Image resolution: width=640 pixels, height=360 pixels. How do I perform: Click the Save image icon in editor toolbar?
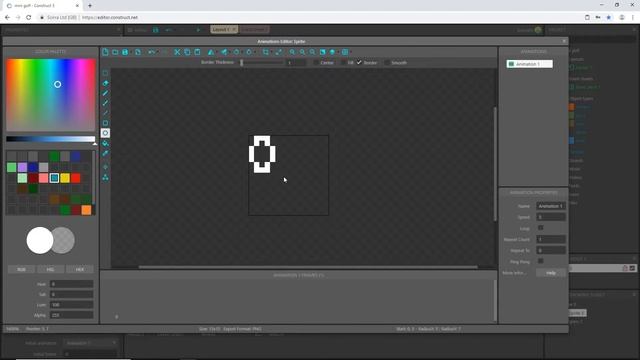(x=125, y=52)
